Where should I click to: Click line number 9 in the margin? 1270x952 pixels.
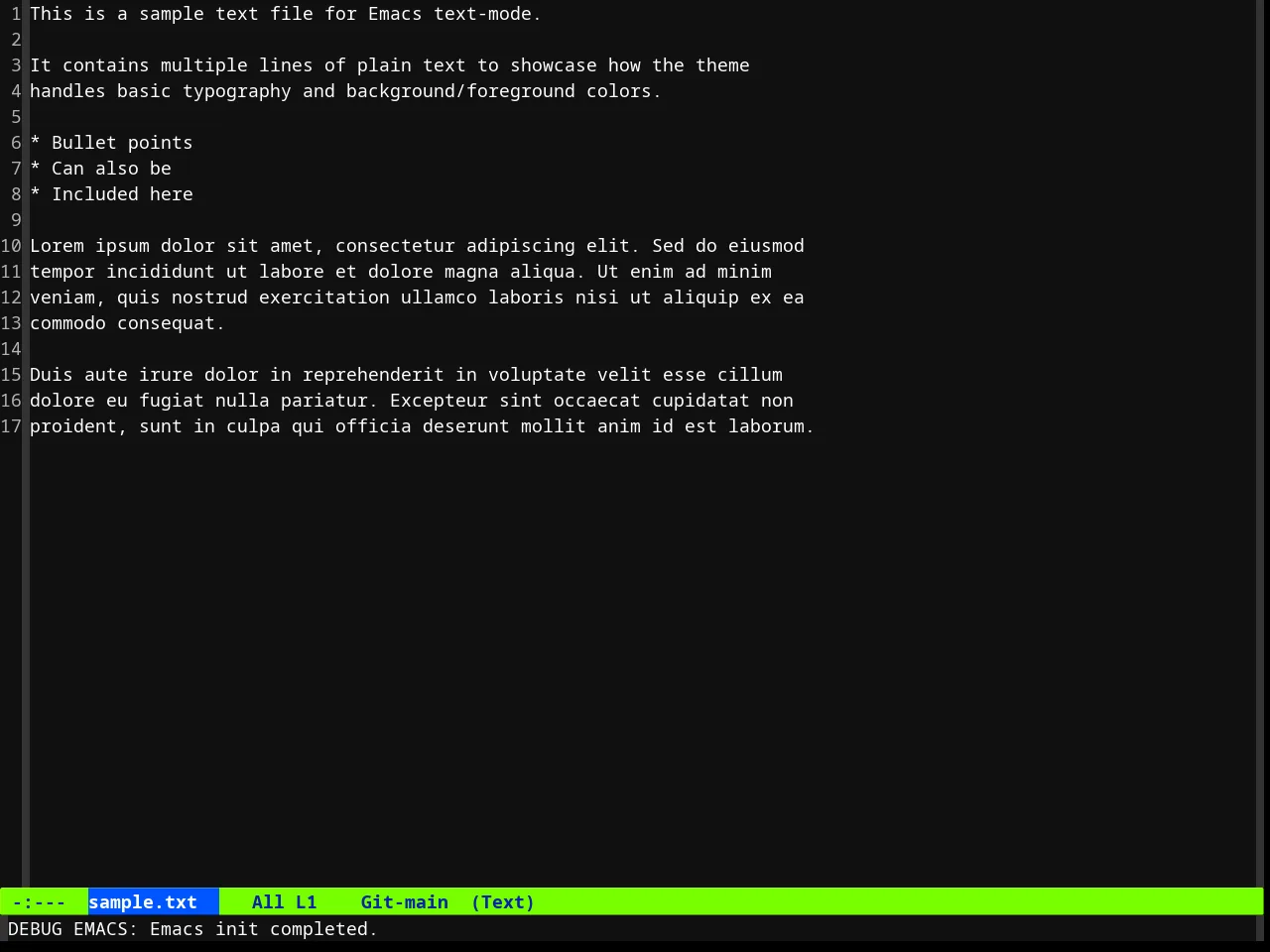pyautogui.click(x=16, y=220)
